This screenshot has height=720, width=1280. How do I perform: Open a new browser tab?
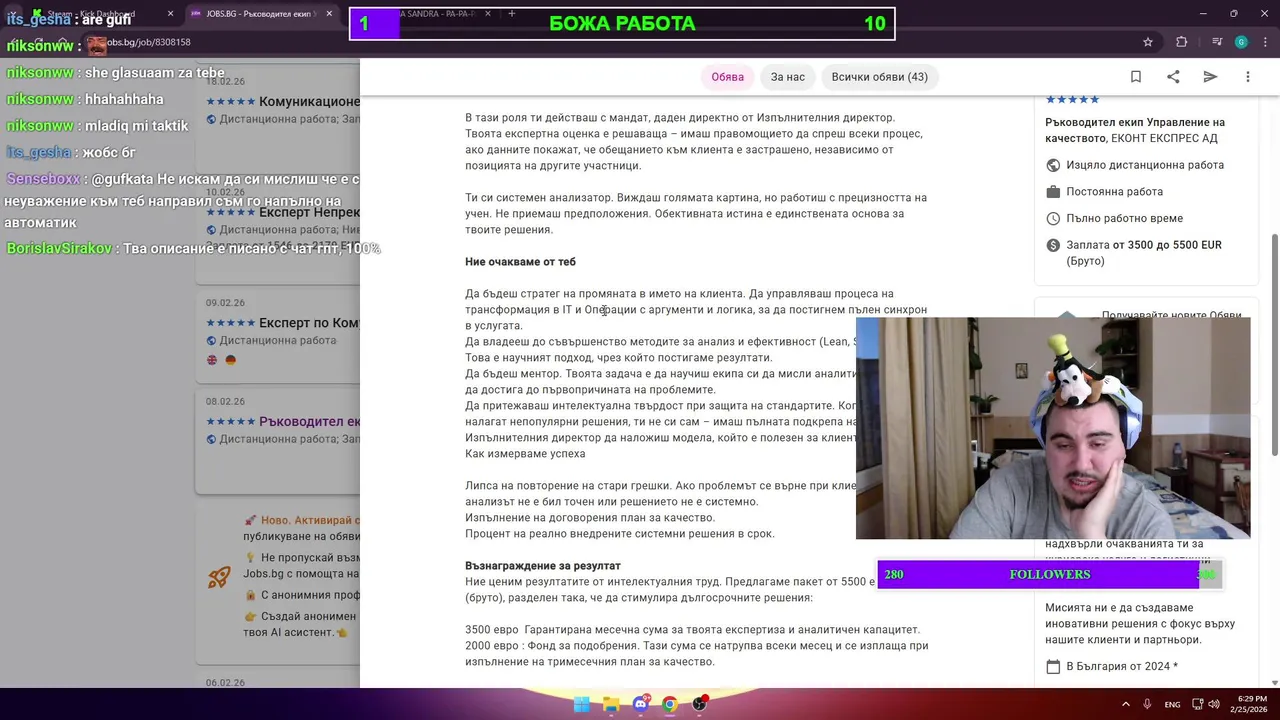[x=511, y=14]
